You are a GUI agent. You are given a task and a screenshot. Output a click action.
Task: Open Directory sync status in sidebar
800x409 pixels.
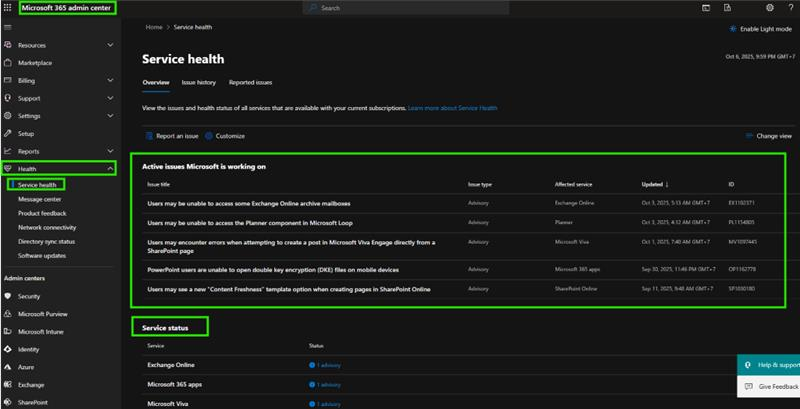coord(46,242)
